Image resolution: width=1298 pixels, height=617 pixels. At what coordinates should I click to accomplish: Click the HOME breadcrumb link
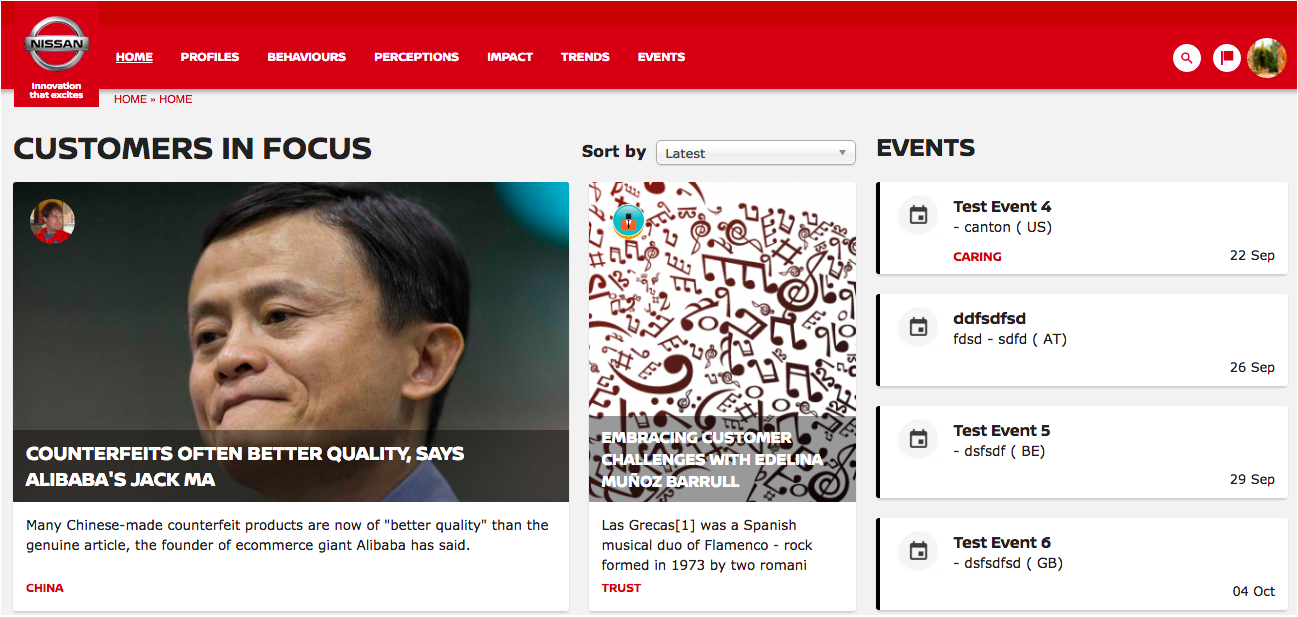(x=130, y=99)
